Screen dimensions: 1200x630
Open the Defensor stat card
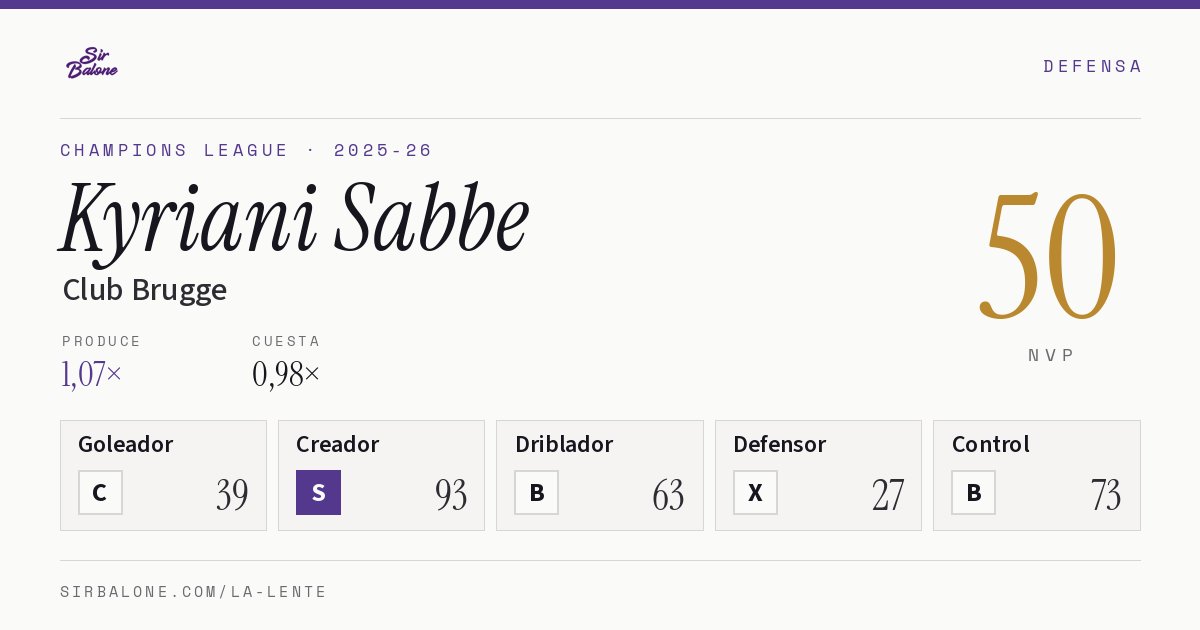point(818,475)
